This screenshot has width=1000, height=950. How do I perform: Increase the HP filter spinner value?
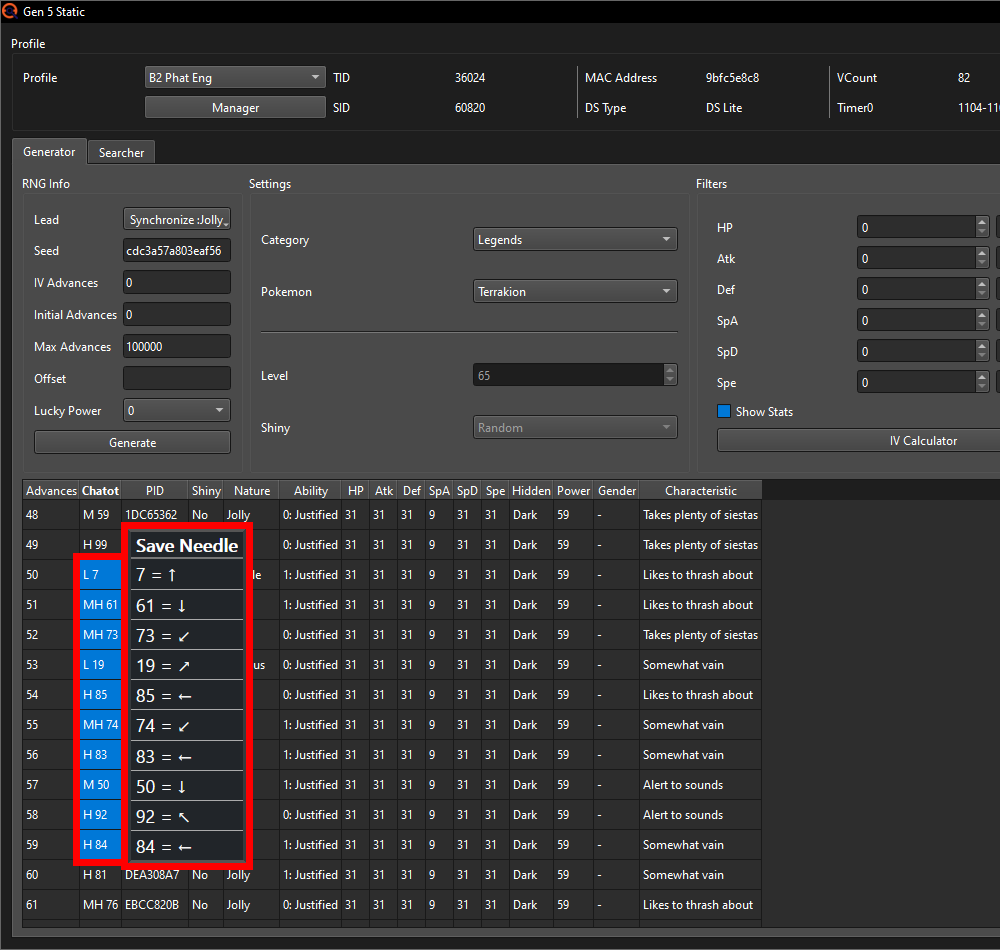click(x=982, y=222)
